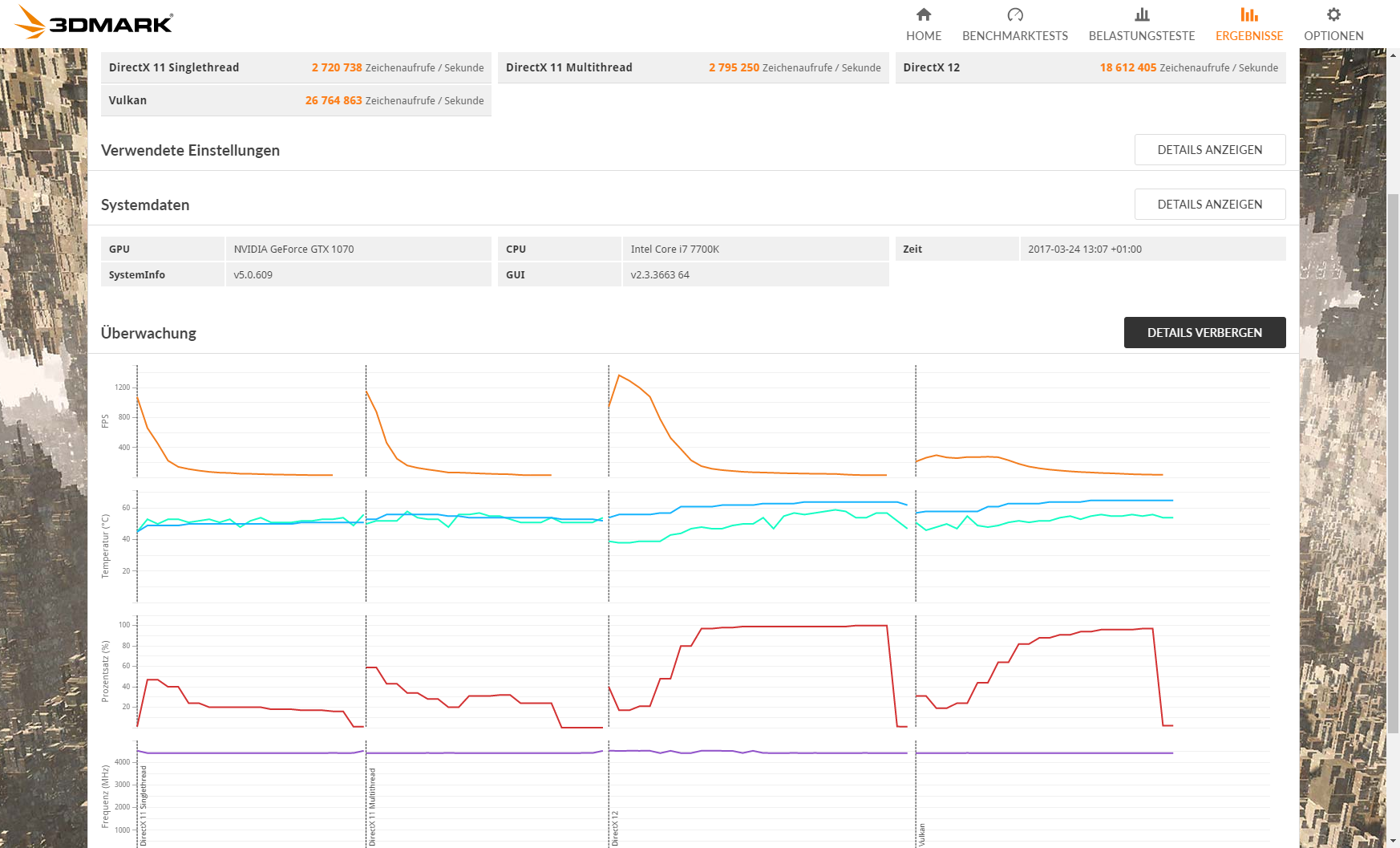Click the DirectX 11 Singlethread result row
The height and width of the screenshot is (848, 1400).
point(296,67)
